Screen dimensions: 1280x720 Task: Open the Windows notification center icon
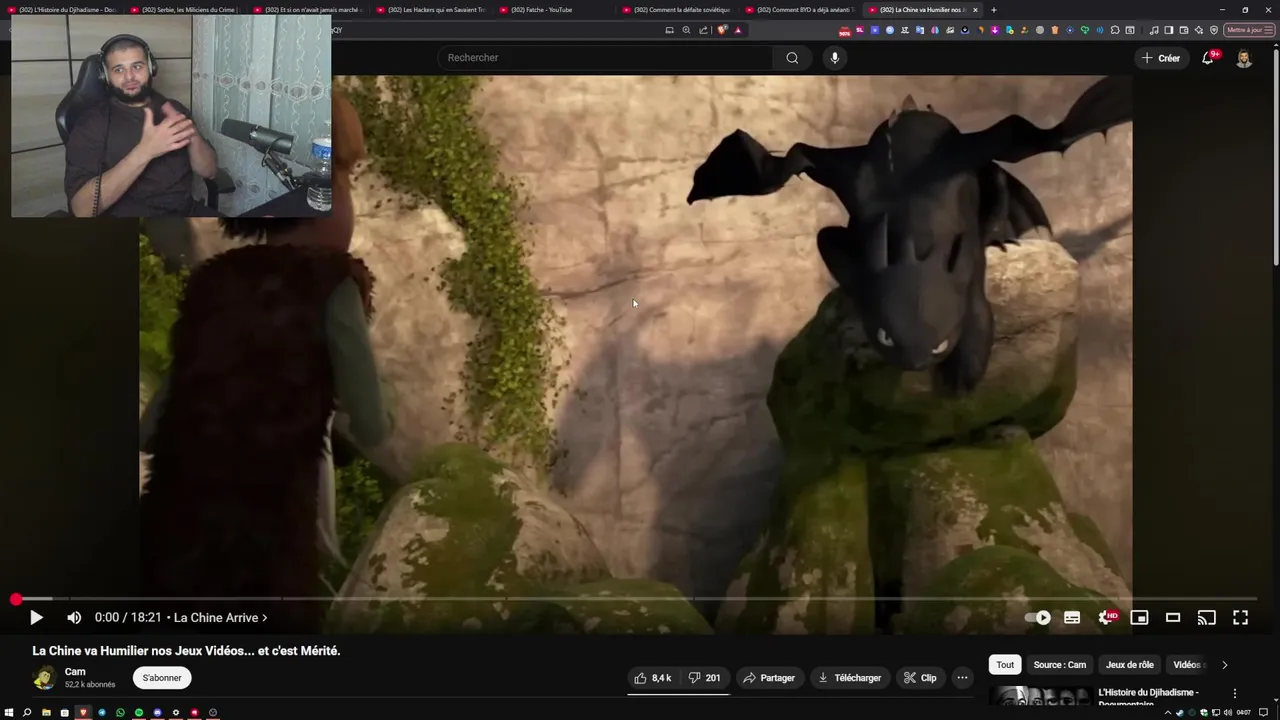pyautogui.click(x=1264, y=713)
